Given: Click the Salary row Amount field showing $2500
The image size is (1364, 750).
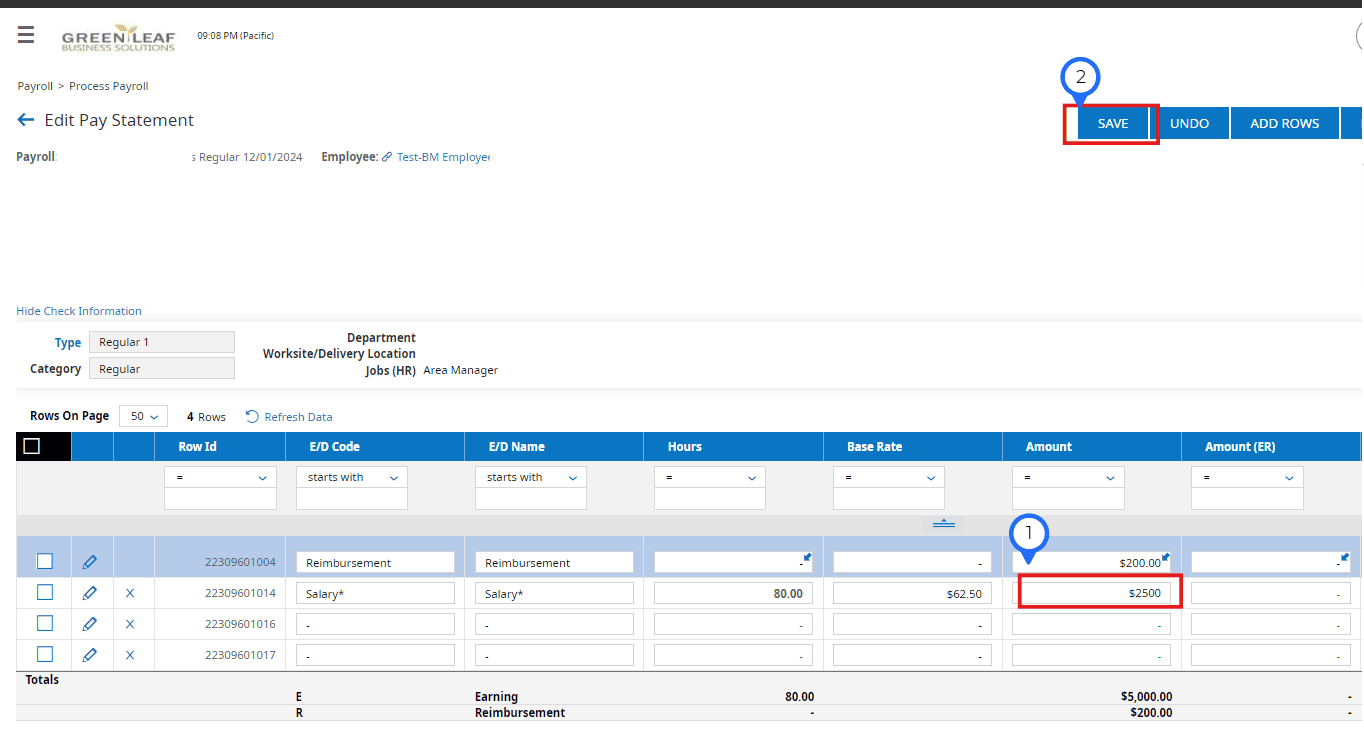Looking at the screenshot, I should click(x=1091, y=593).
